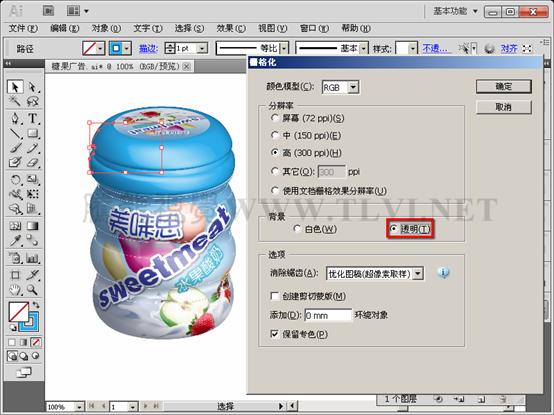Image resolution: width=554 pixels, height=415 pixels.
Task: Select the Pen tool
Action: 15,118
